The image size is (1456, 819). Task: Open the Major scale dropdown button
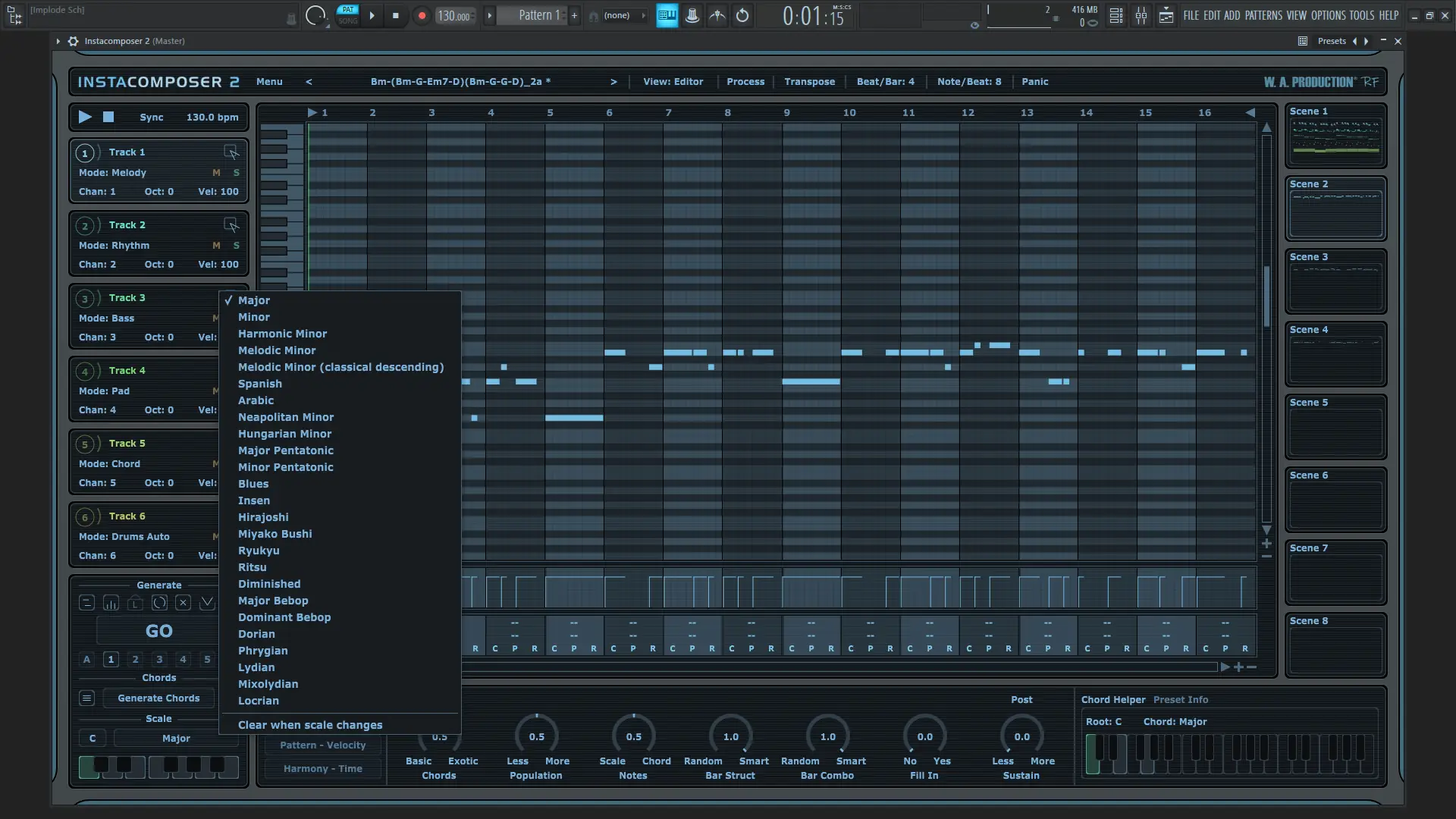[176, 738]
